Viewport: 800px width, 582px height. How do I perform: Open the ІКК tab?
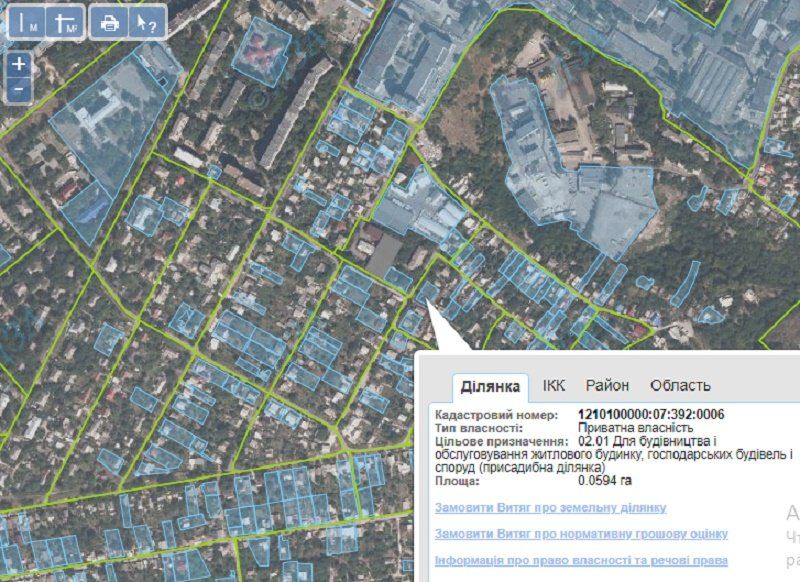tap(554, 385)
